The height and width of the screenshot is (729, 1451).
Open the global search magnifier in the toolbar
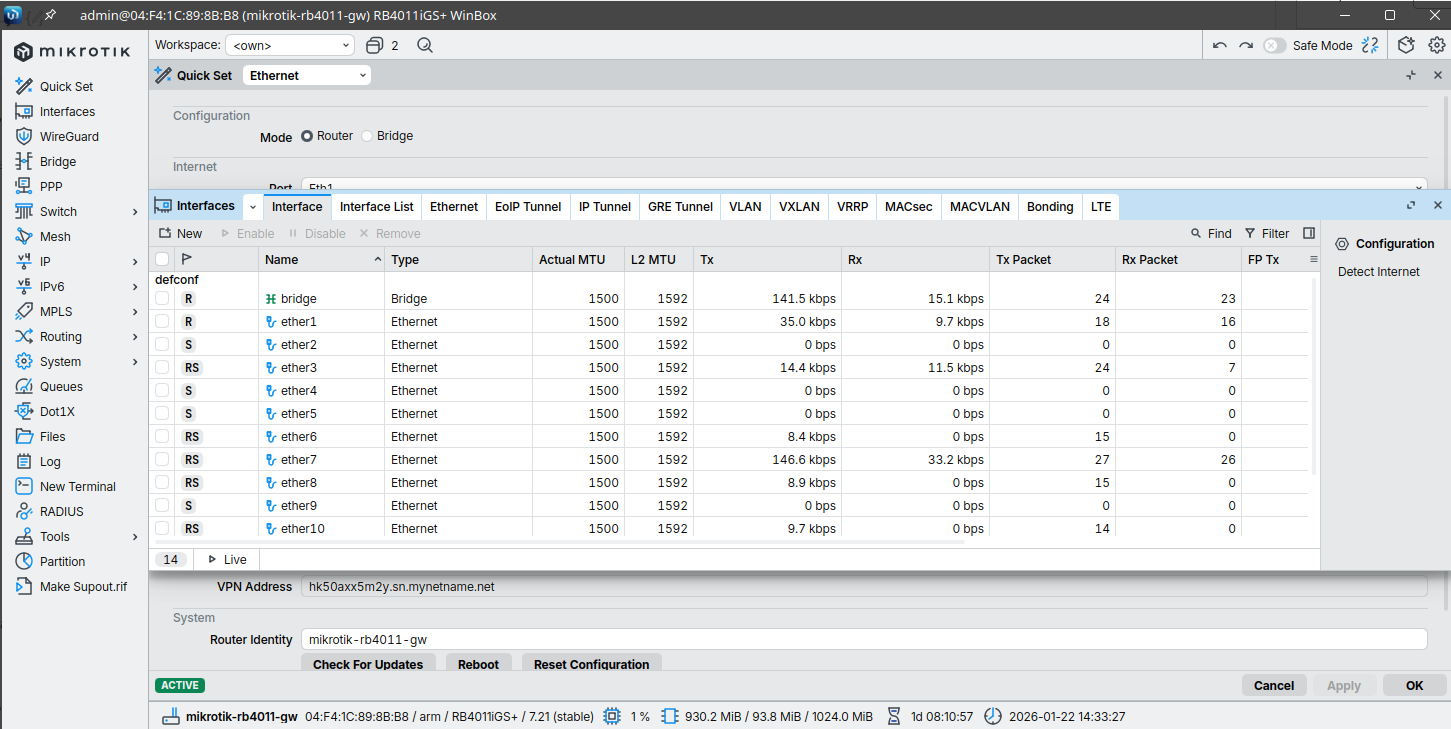point(424,45)
